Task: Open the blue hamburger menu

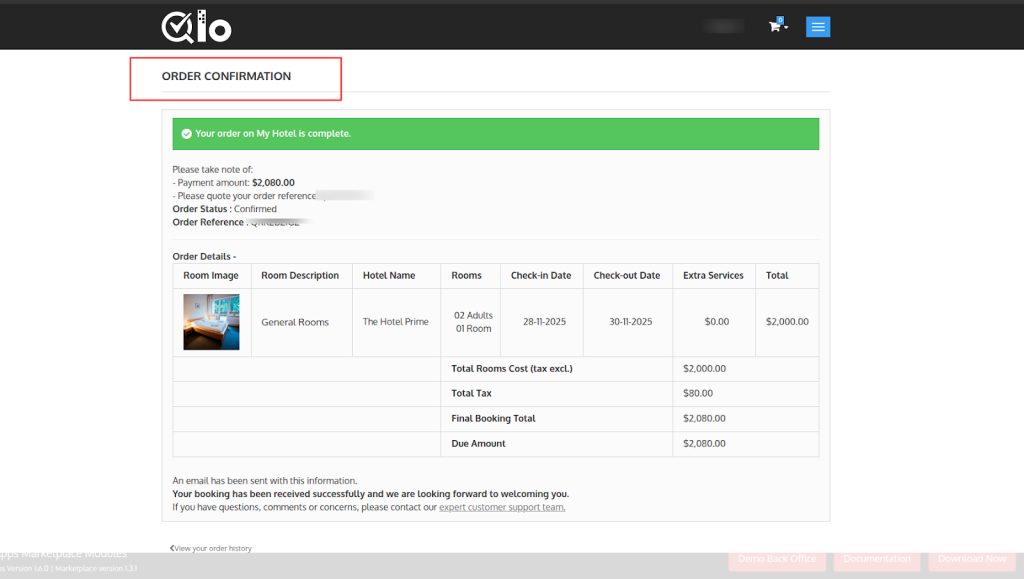Action: [x=818, y=27]
